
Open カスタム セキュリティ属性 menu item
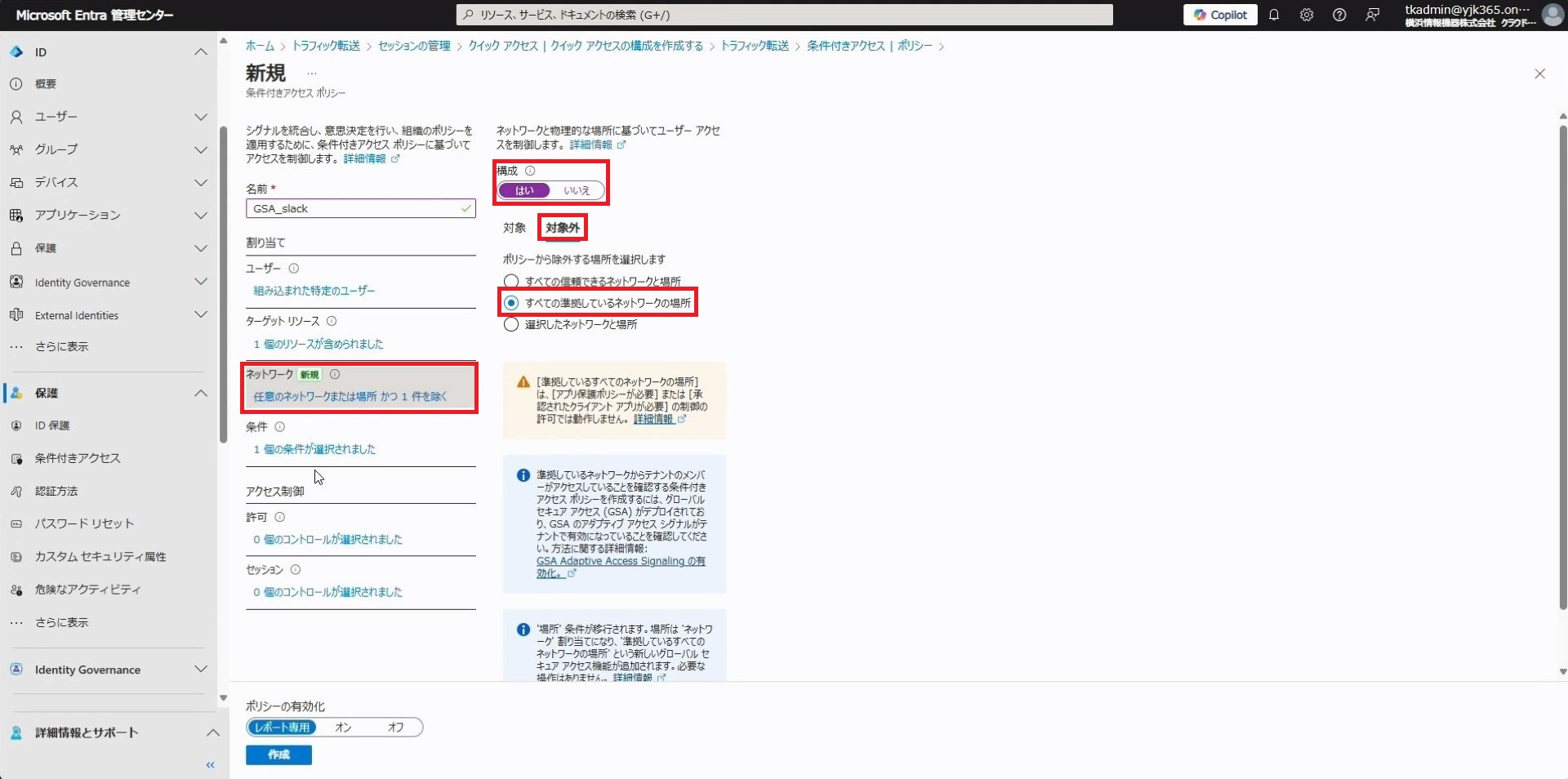coord(100,556)
